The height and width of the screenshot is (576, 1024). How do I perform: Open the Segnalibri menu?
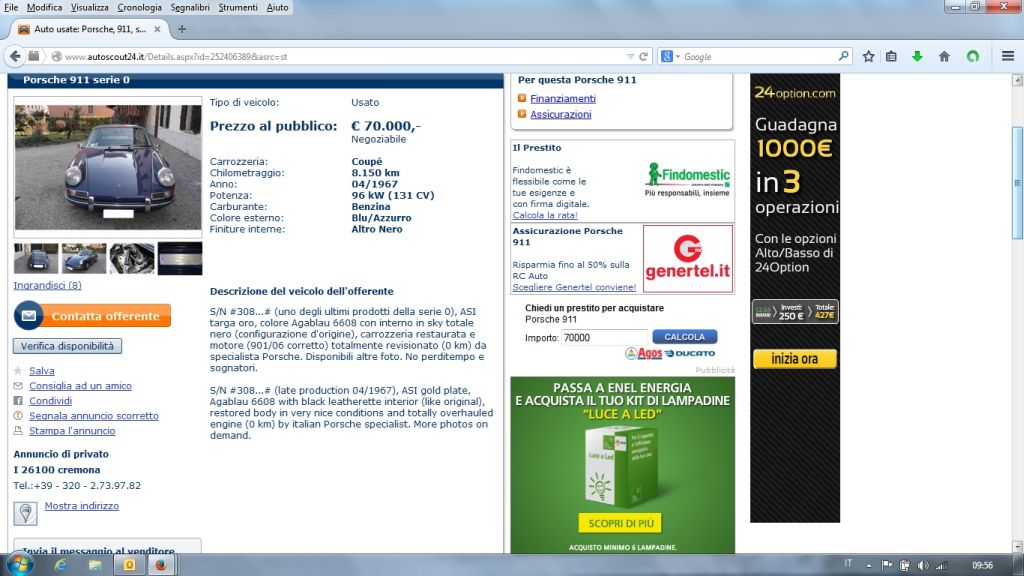pyautogui.click(x=190, y=7)
